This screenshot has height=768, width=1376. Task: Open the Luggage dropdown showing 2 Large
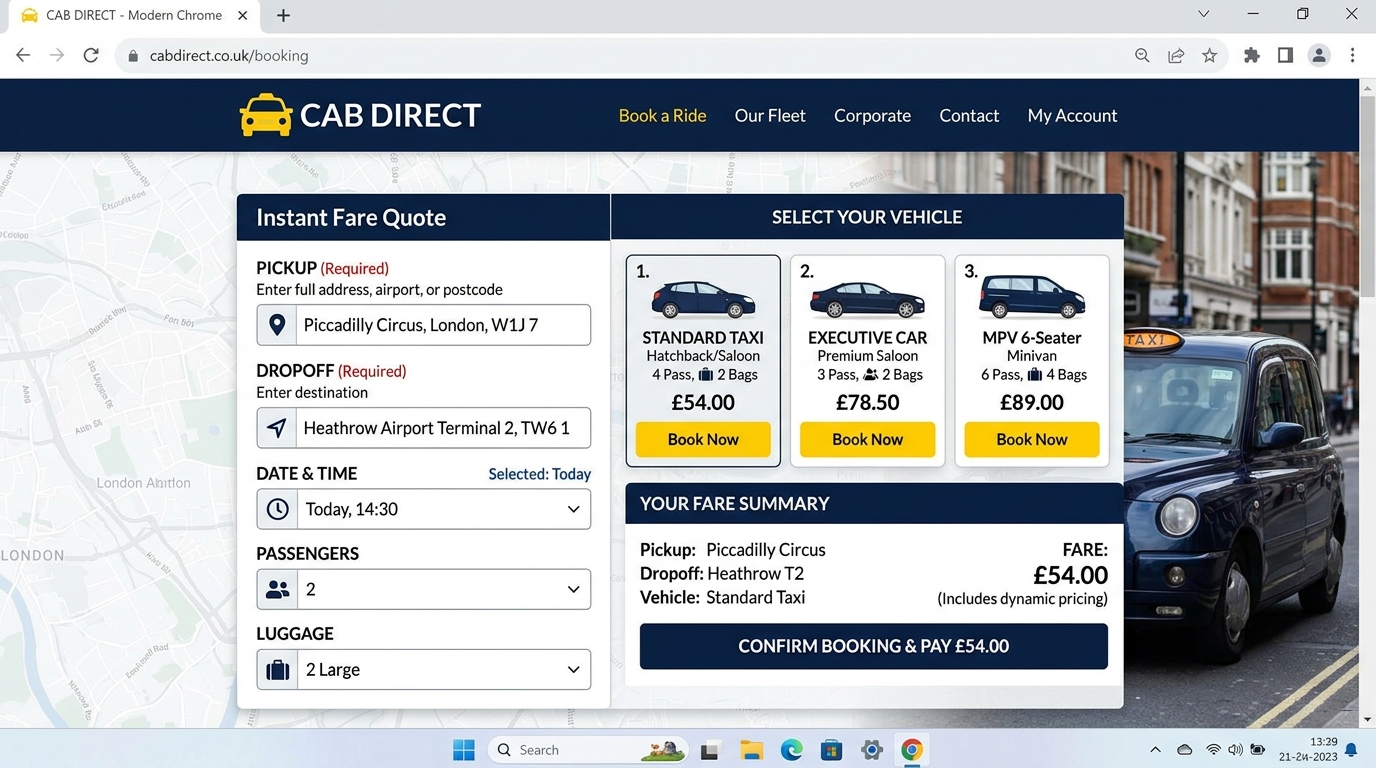point(424,669)
